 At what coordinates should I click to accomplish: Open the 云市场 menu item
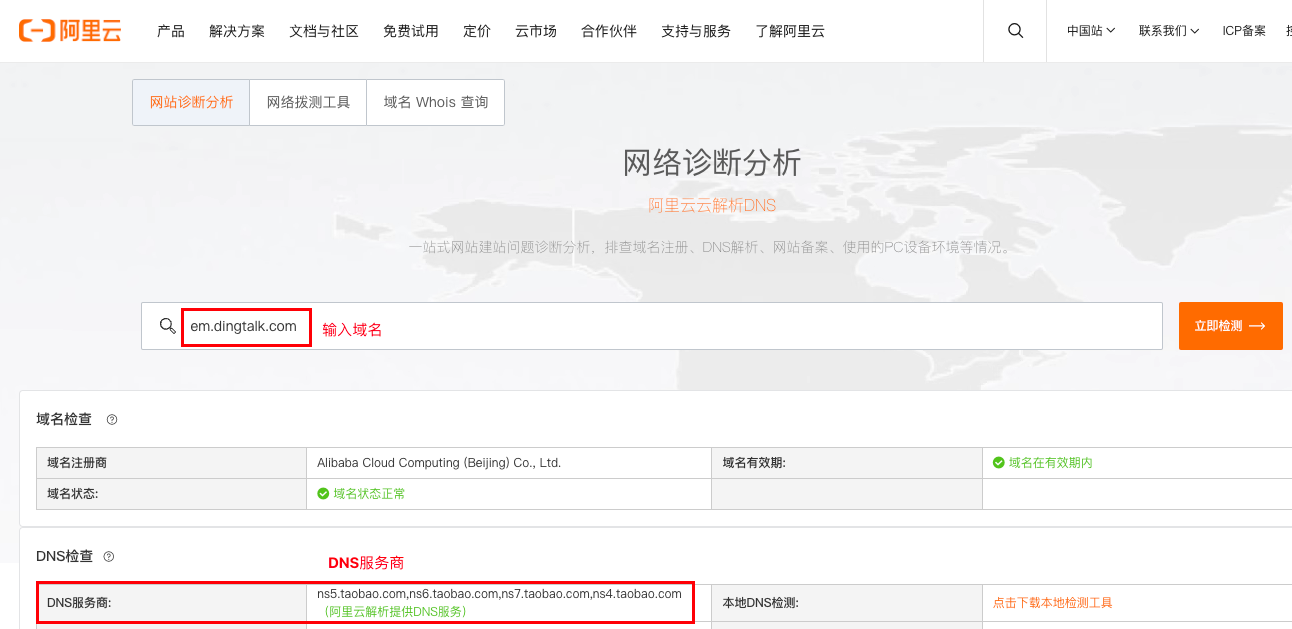pos(536,31)
